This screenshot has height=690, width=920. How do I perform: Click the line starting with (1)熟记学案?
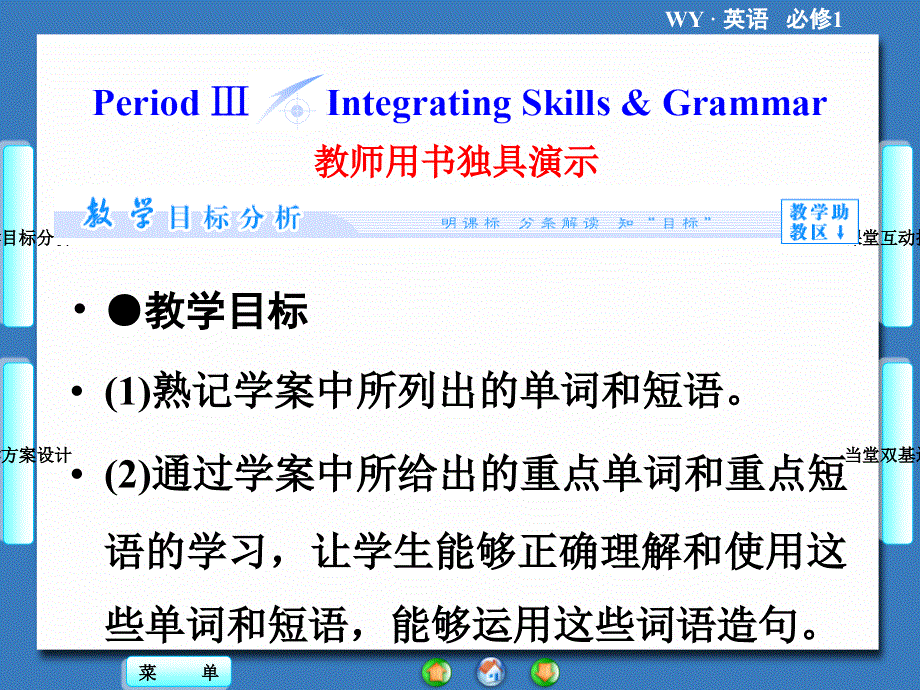424,393
